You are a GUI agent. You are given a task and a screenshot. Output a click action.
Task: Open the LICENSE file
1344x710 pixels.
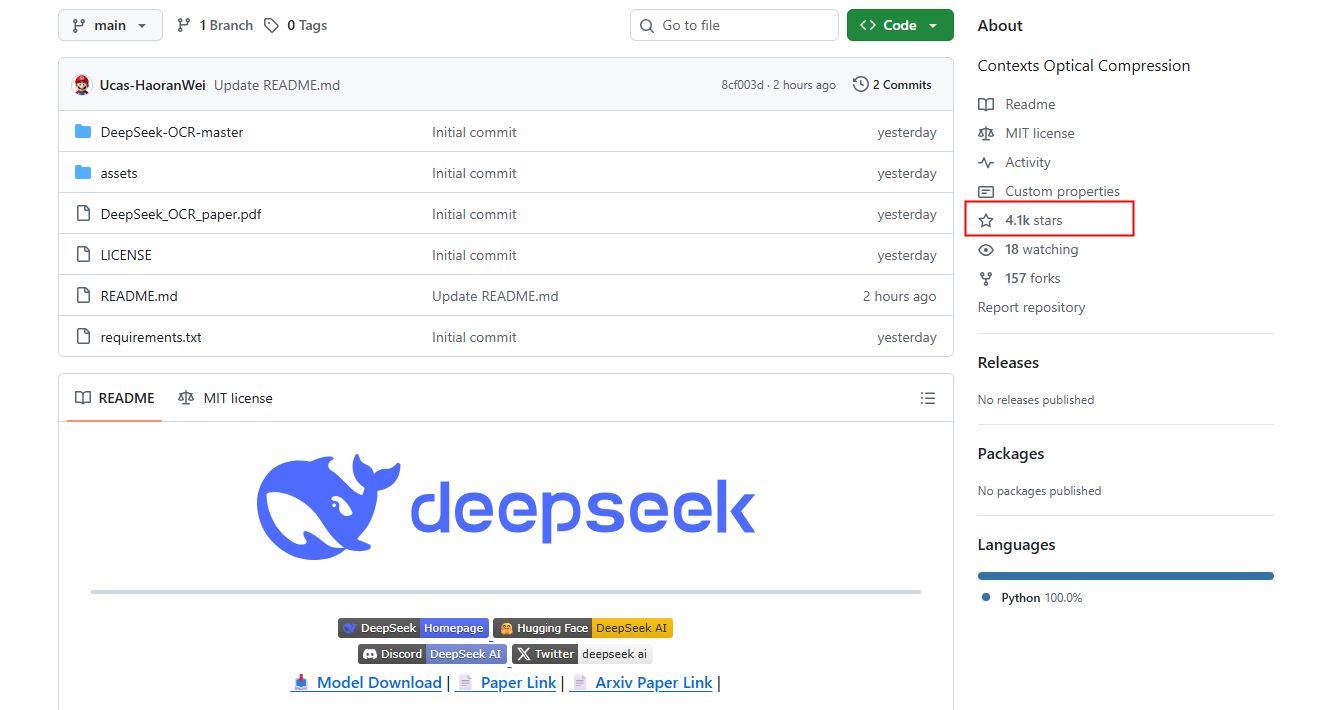(126, 255)
